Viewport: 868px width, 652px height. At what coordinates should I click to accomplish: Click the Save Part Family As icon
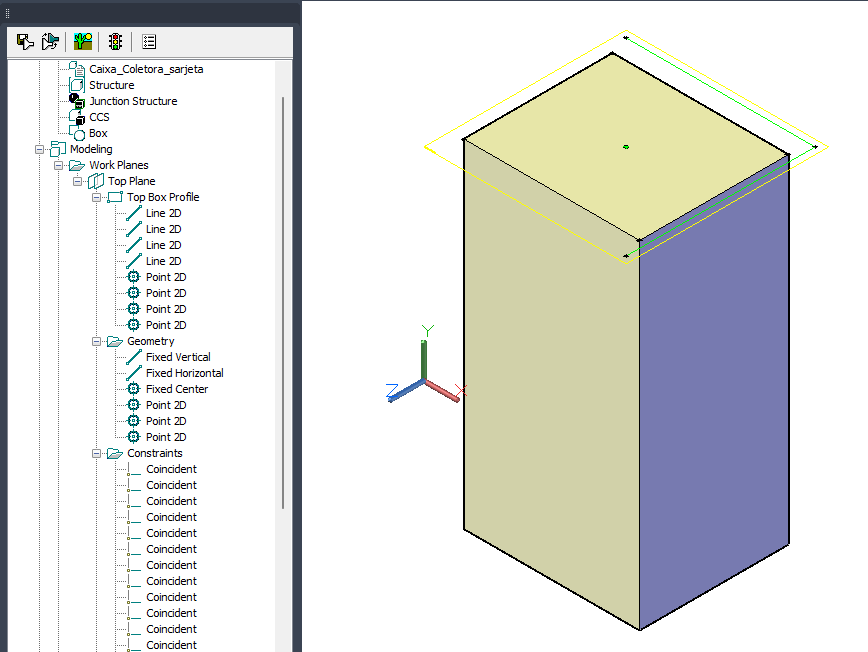click(50, 42)
